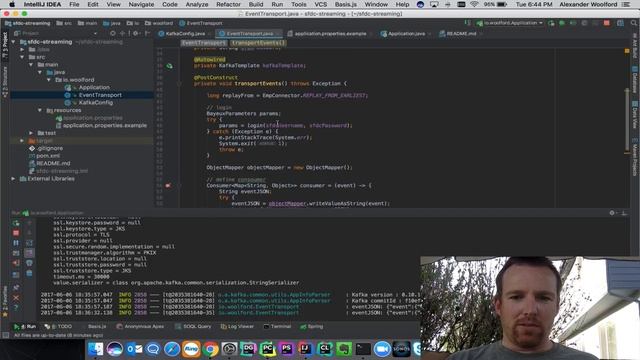Click the Rerun icon in the Run panel
The width and height of the screenshot is (640, 360).
coord(16,223)
